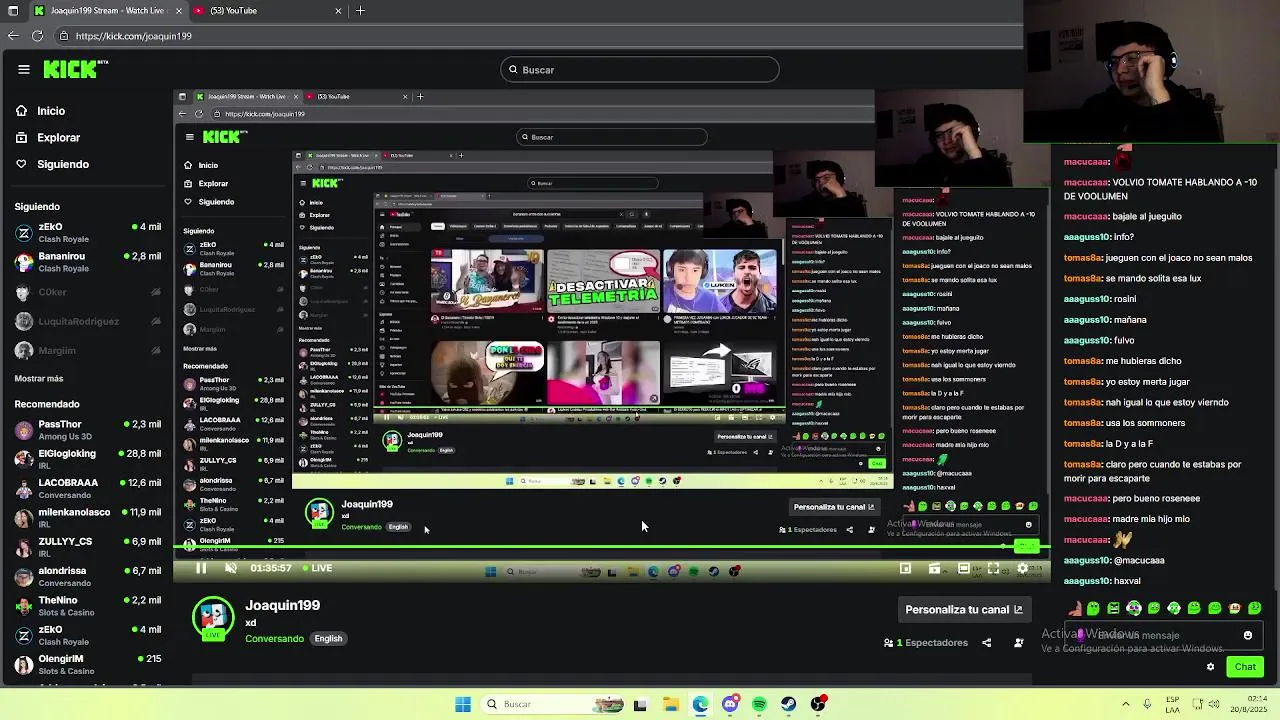The width and height of the screenshot is (1280, 720).
Task: Open the emoji picker in chat
Action: point(1248,635)
